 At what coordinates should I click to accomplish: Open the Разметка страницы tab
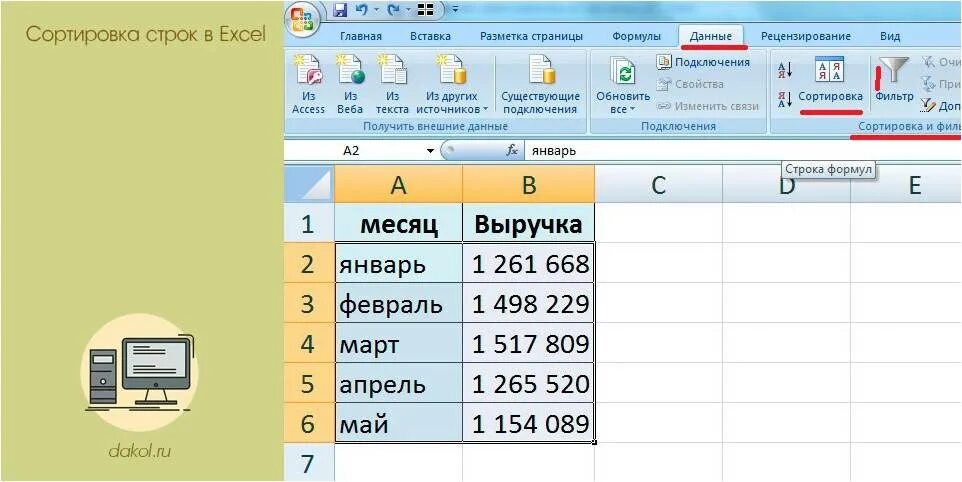(531, 36)
